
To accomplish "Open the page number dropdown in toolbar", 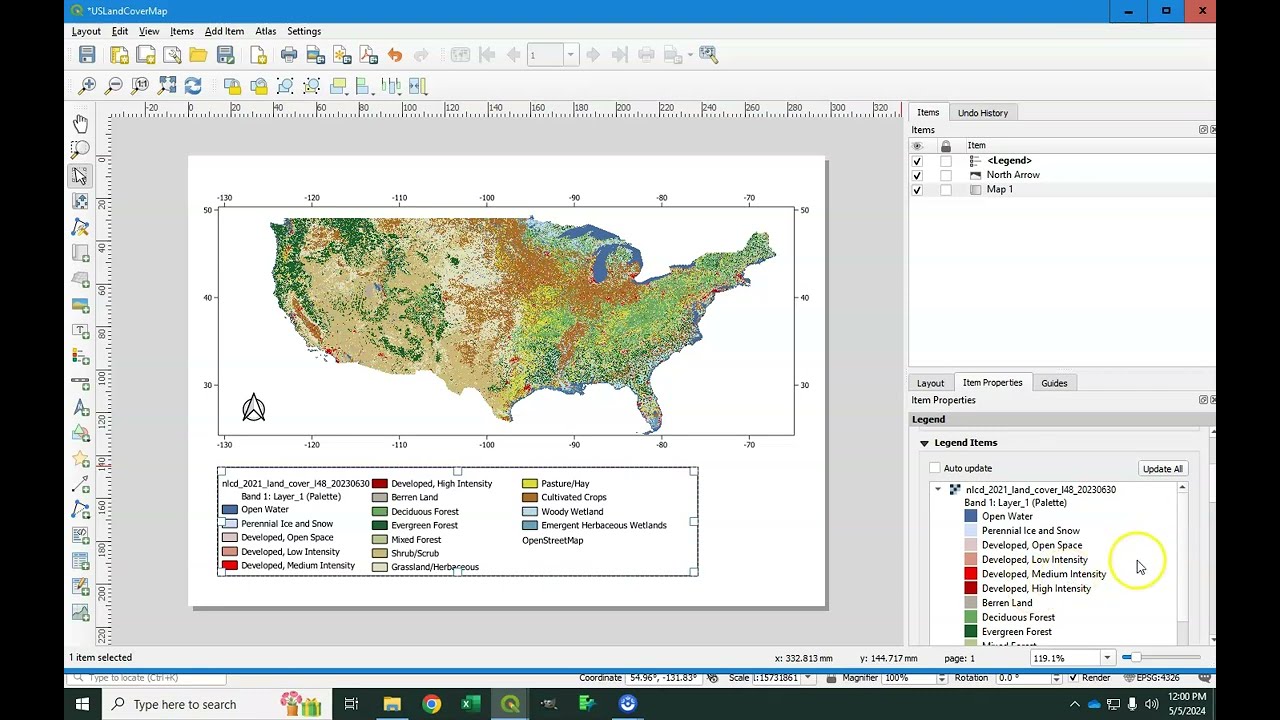I will 570,55.
